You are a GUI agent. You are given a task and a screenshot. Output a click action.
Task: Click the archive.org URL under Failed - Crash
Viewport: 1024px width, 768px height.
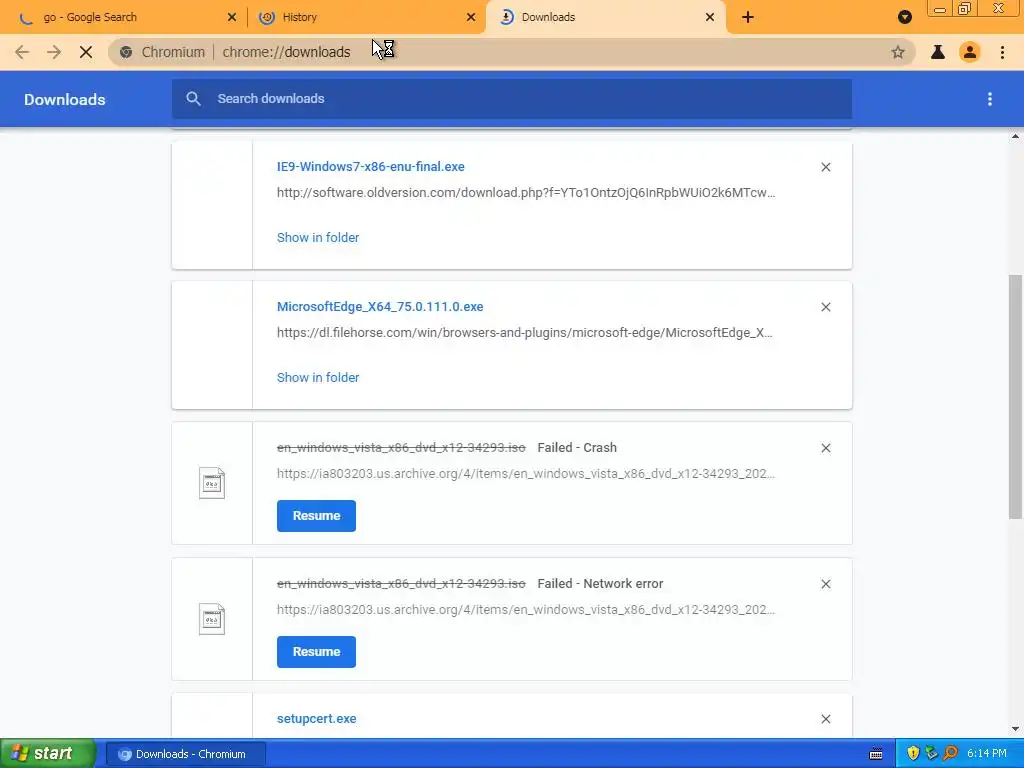pyautogui.click(x=526, y=473)
